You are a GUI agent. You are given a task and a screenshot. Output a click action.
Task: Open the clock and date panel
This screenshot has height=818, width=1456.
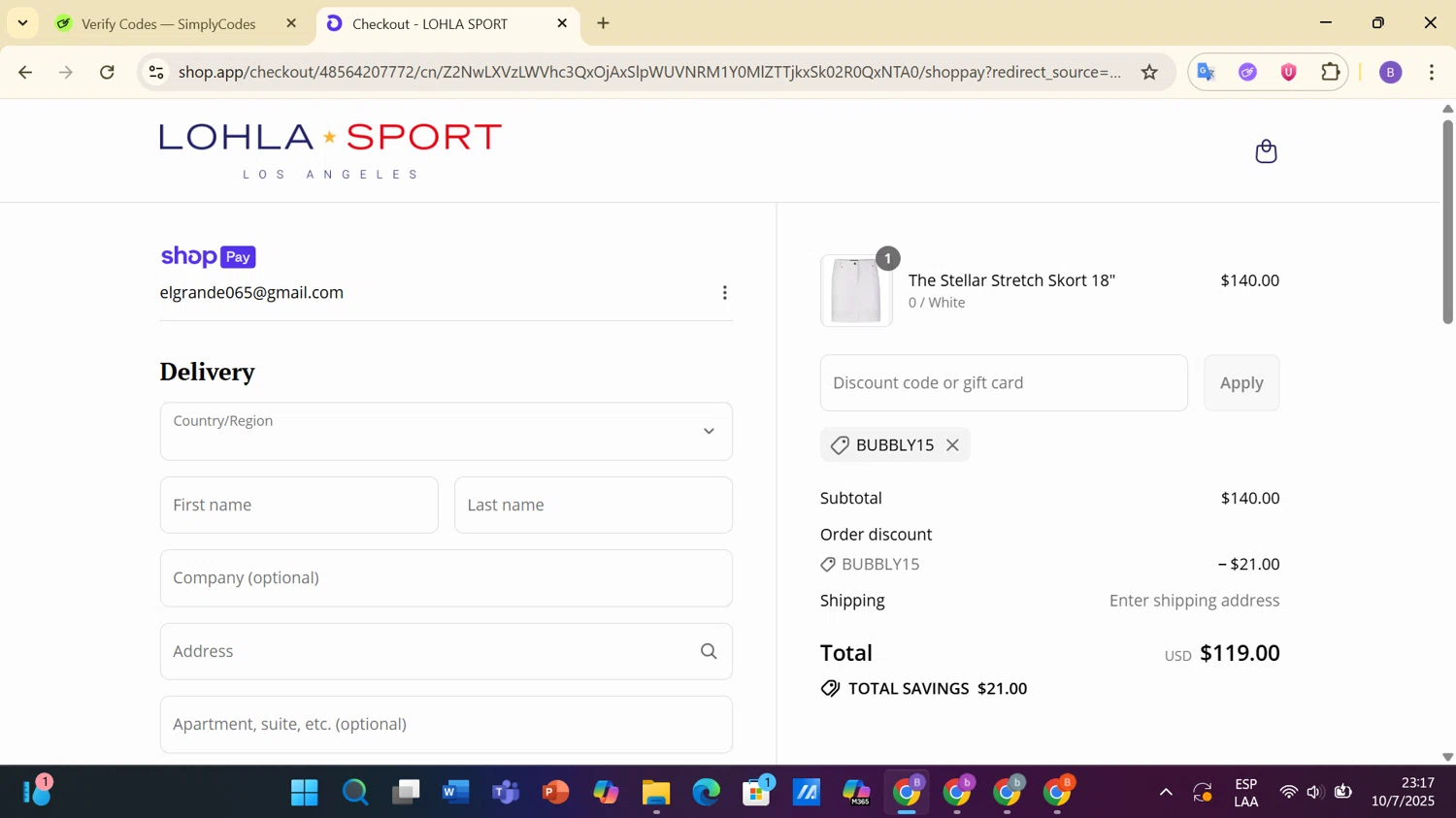click(x=1403, y=793)
